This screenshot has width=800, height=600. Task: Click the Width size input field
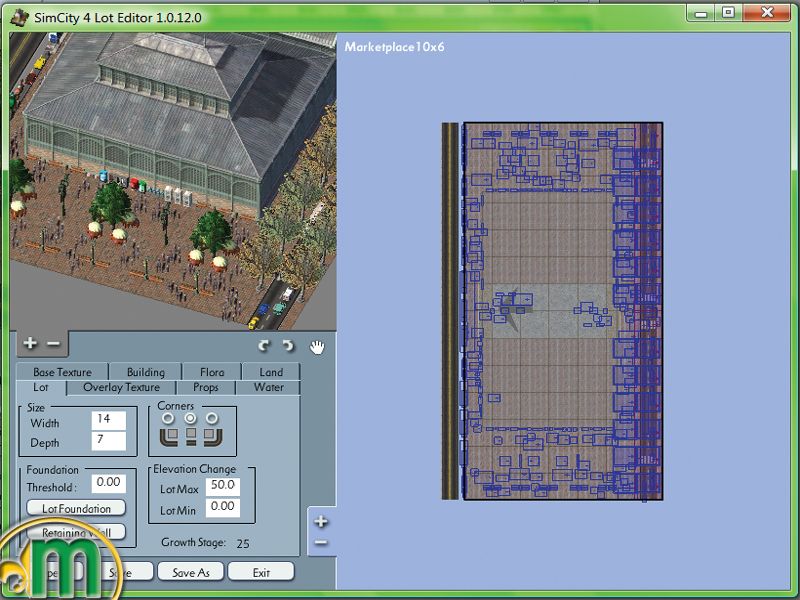coord(109,420)
